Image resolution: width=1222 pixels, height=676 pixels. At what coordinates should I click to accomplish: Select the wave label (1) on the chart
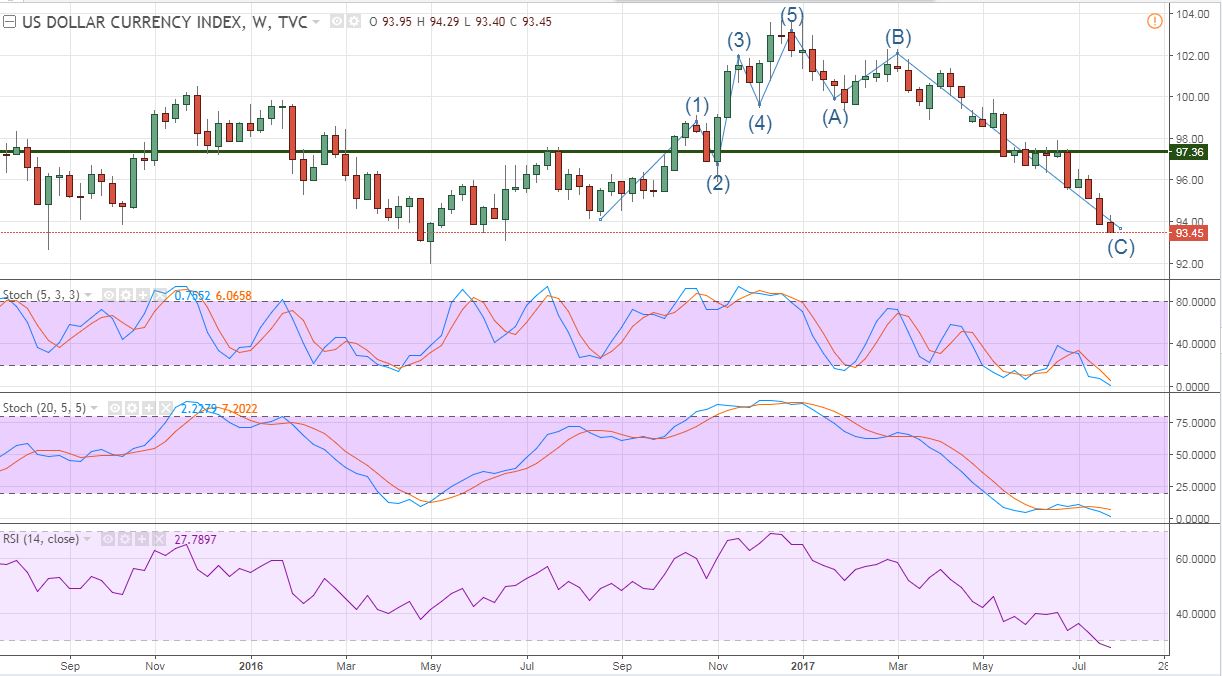click(697, 105)
